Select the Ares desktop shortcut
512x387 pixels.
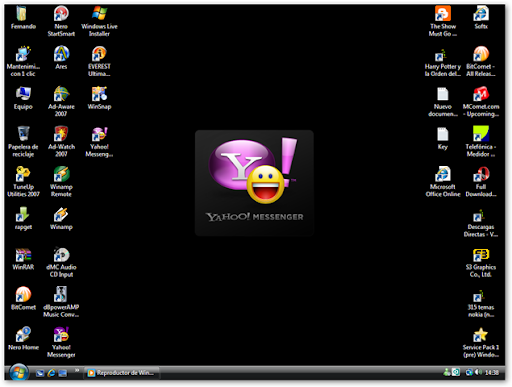coord(61,58)
